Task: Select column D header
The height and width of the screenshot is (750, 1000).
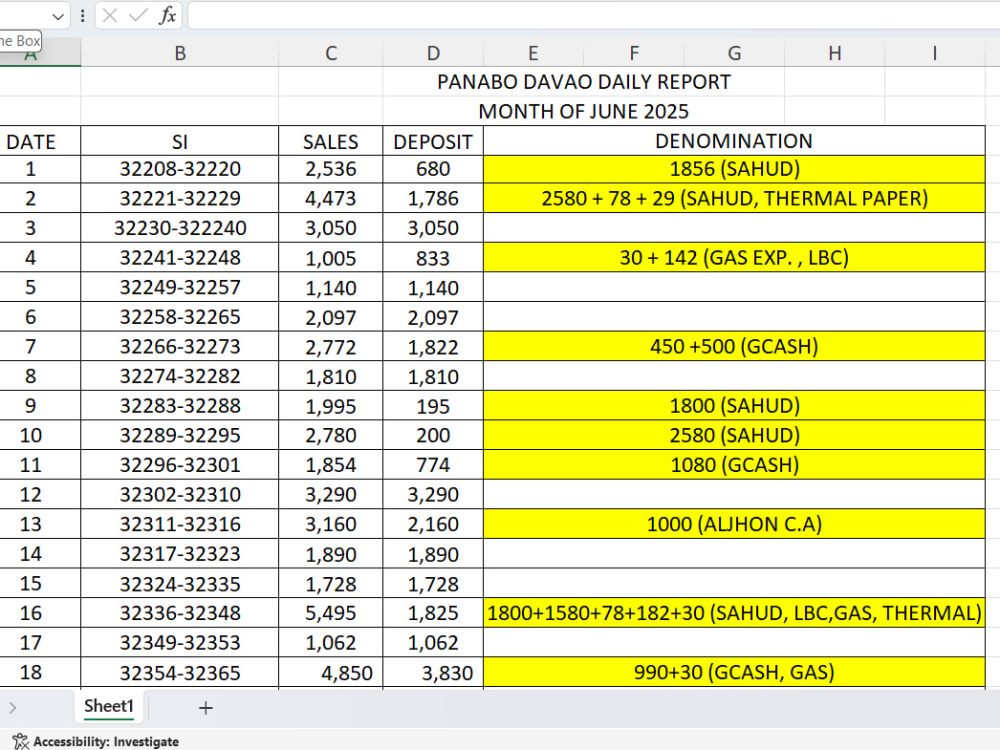Action: [433, 53]
